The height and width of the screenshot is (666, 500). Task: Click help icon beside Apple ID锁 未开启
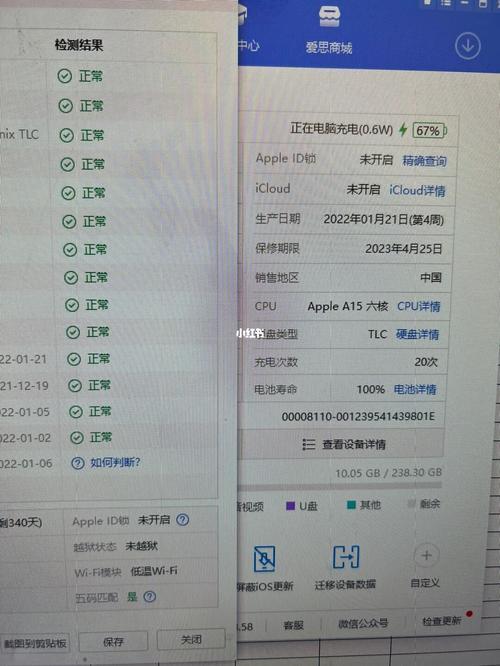tap(183, 520)
